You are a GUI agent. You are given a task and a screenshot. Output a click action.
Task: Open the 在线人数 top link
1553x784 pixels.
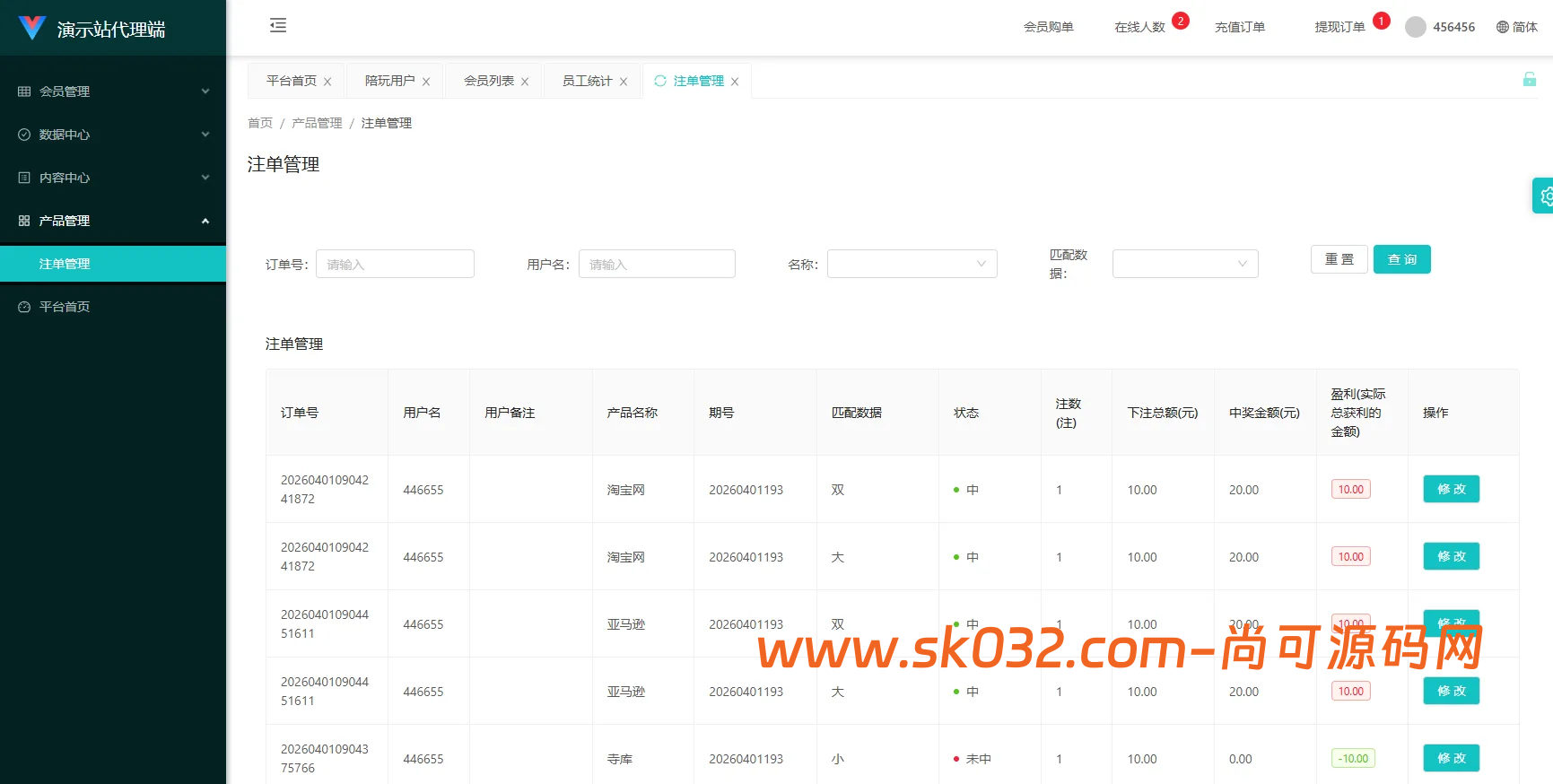[1139, 27]
